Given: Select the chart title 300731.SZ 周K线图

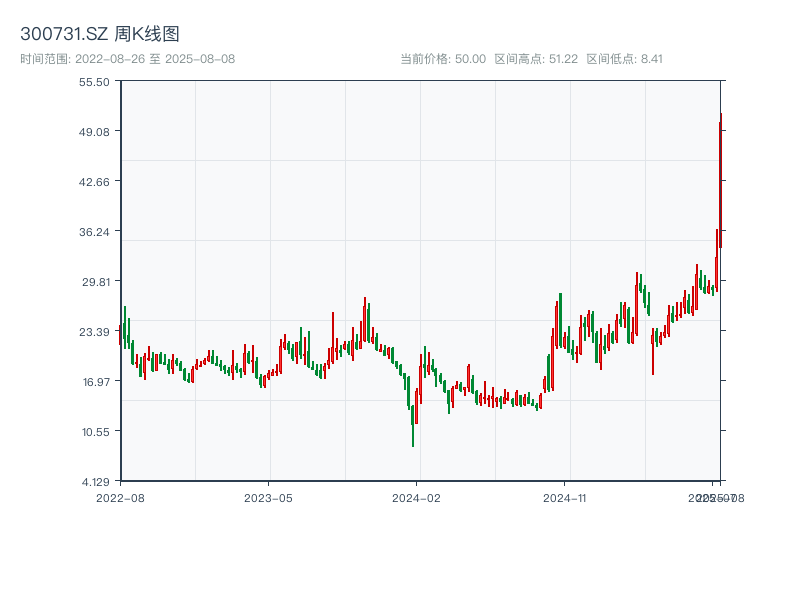Looking at the screenshot, I should click(99, 34).
